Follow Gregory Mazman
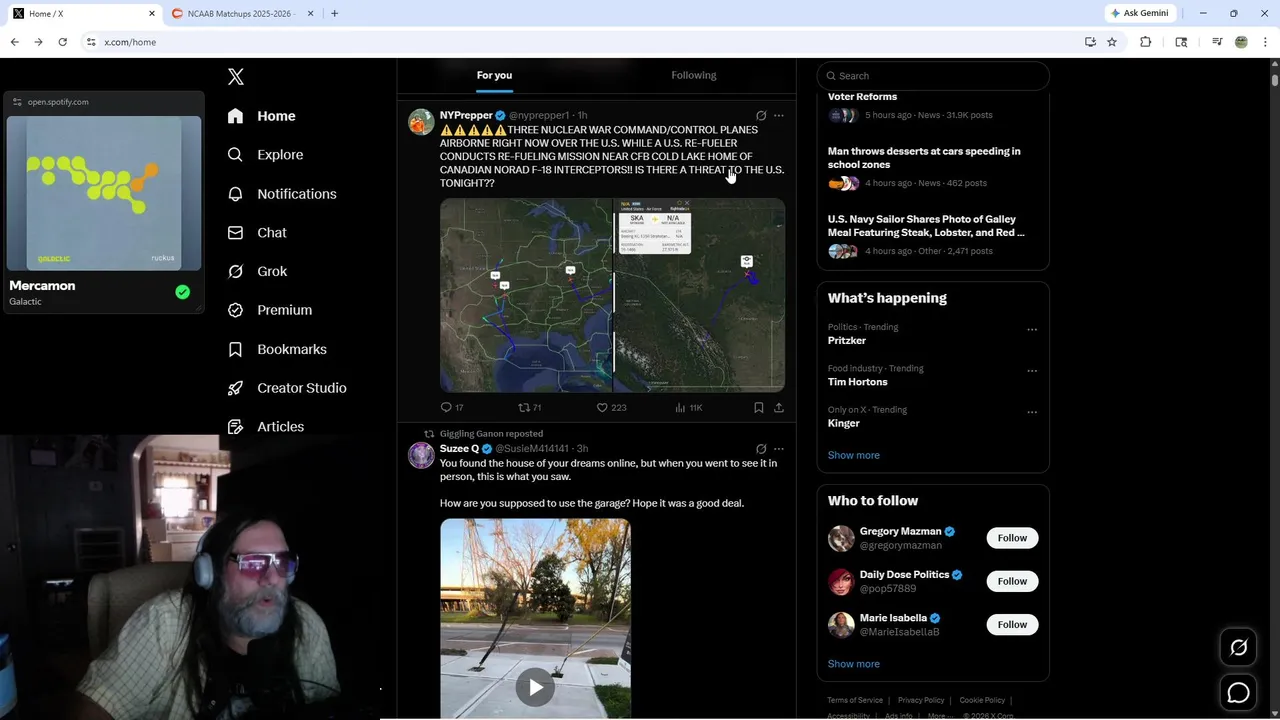The image size is (1280, 720). point(1012,538)
